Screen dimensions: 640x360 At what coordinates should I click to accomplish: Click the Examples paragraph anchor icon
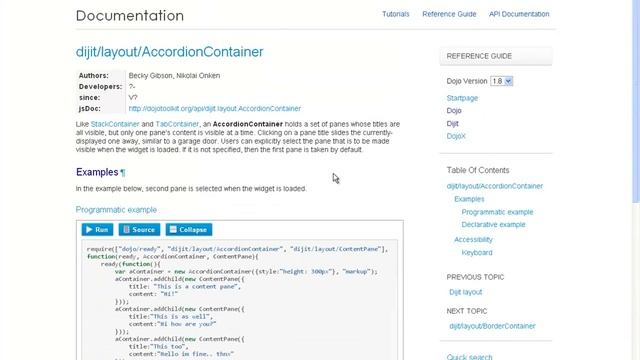pos(123,173)
